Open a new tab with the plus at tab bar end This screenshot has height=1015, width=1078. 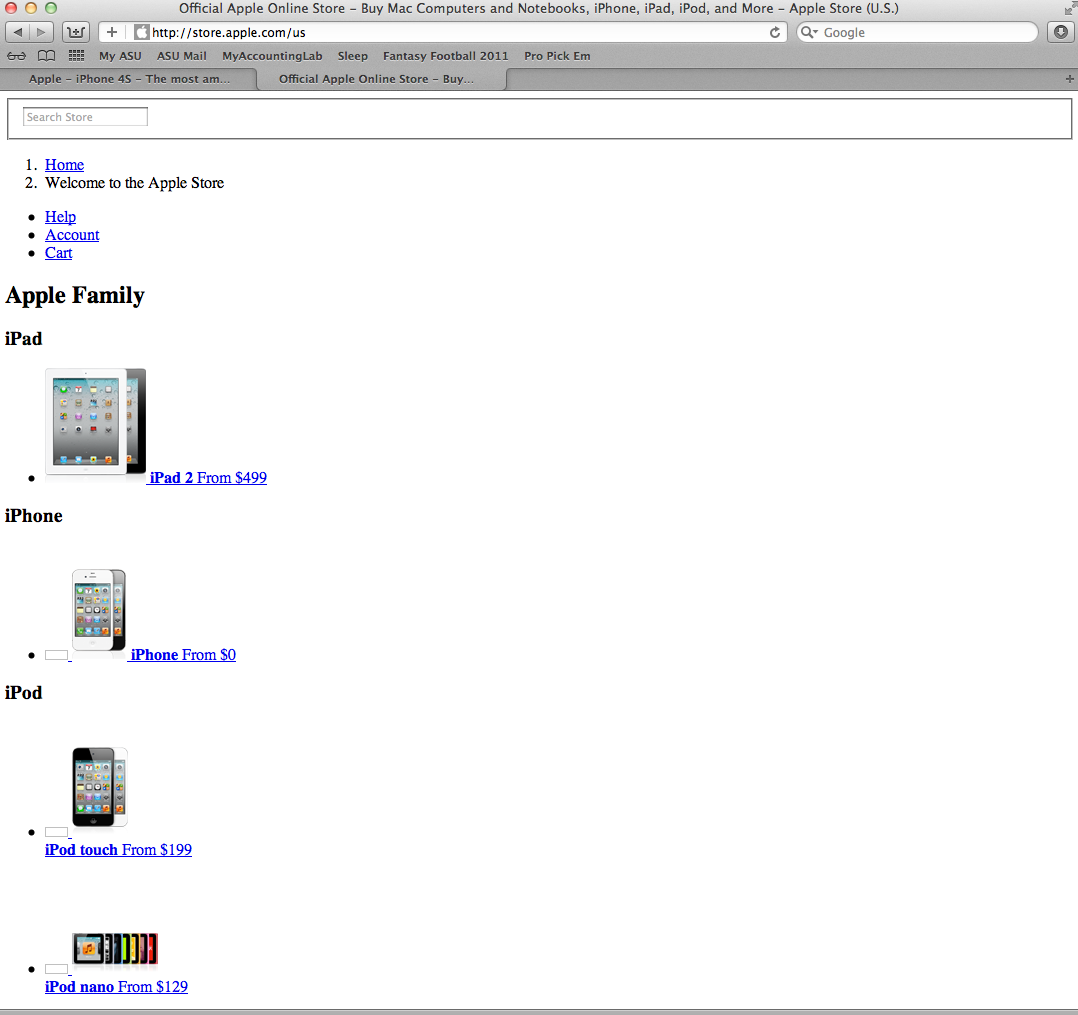coord(1069,79)
